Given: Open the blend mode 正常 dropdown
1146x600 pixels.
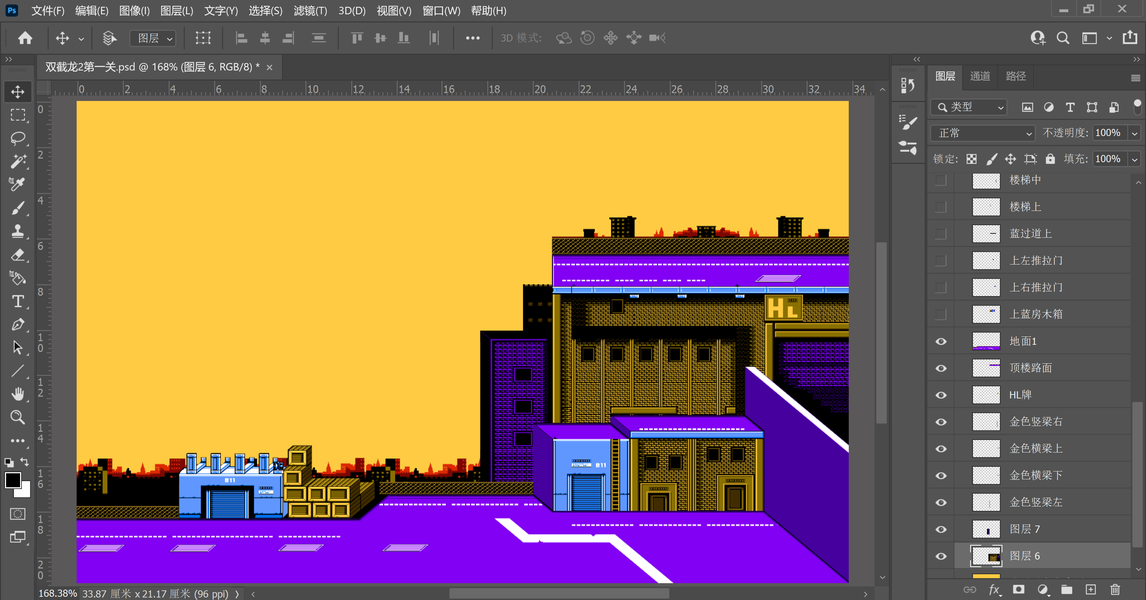Looking at the screenshot, I should pos(983,133).
